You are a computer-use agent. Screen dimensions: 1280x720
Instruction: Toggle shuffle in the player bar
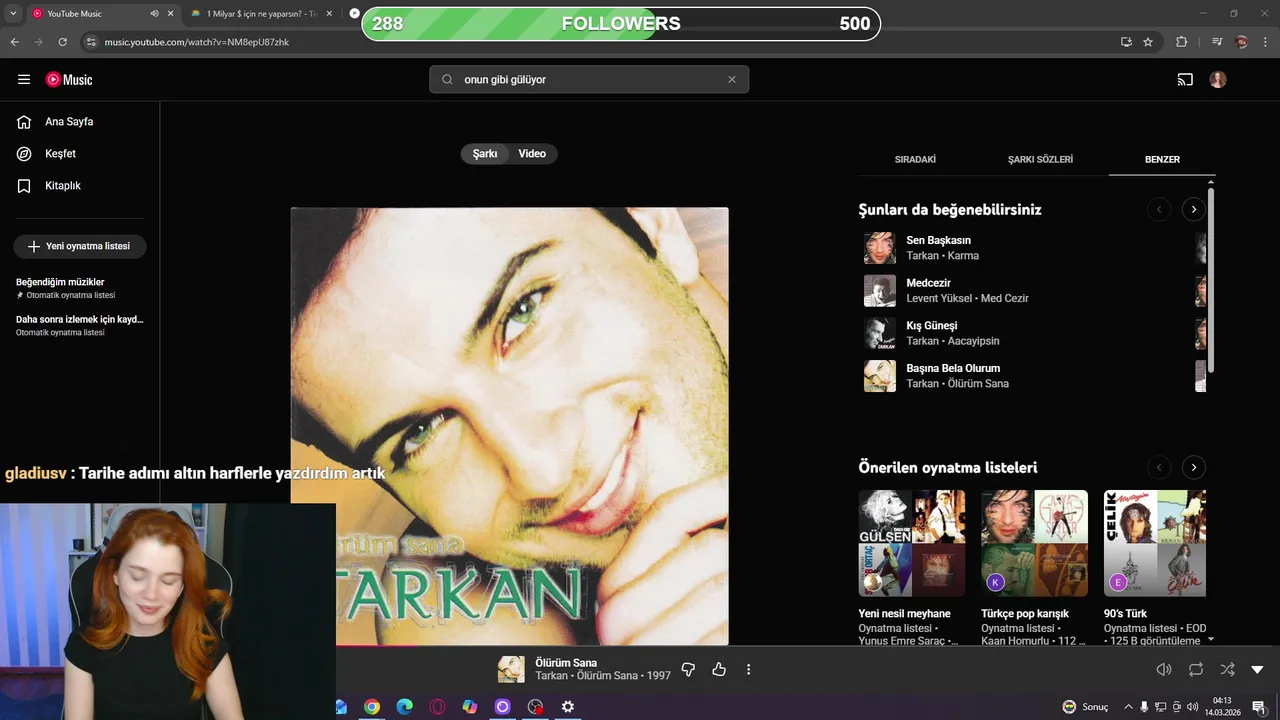(1227, 670)
